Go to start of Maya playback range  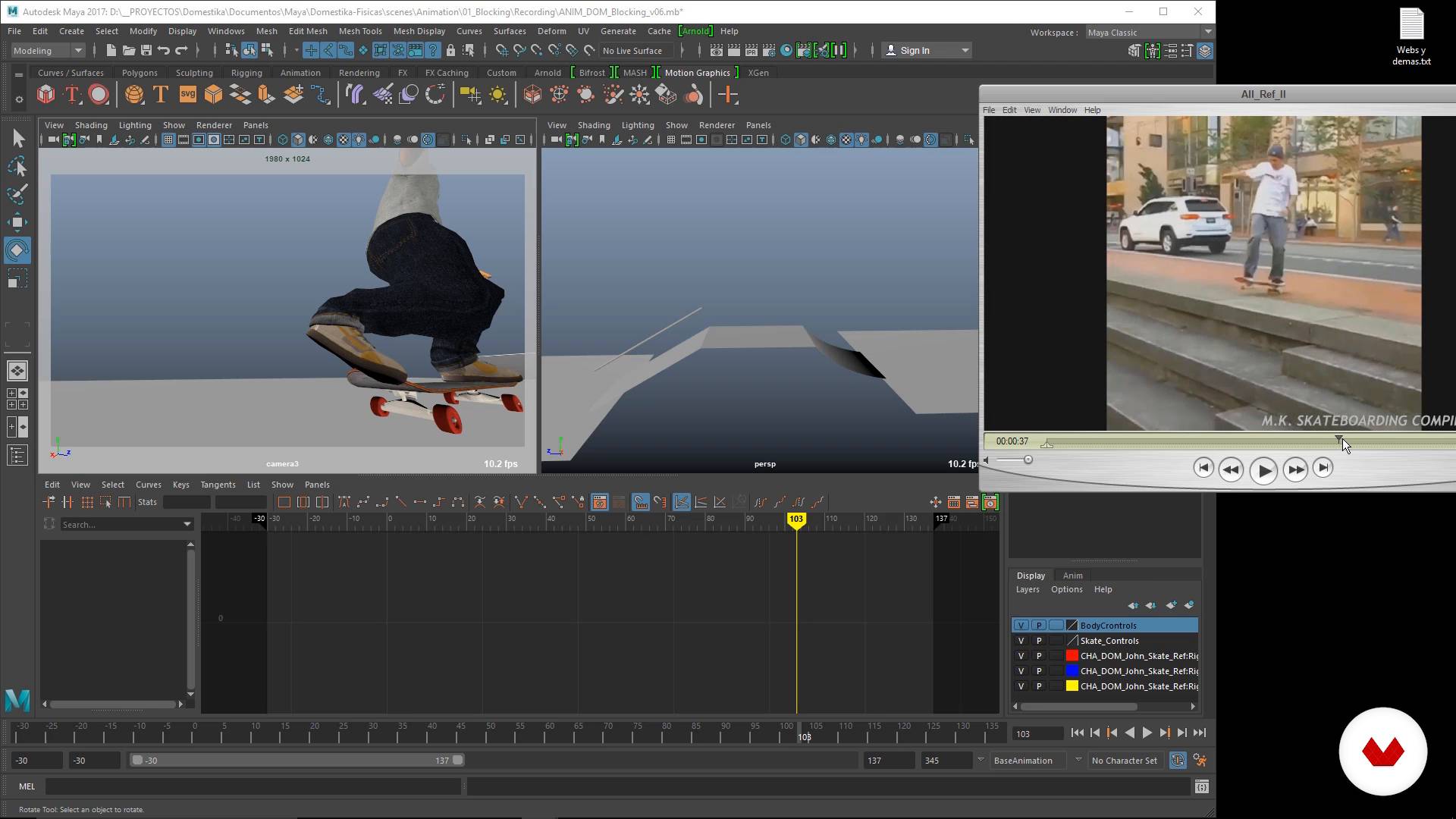1077,733
